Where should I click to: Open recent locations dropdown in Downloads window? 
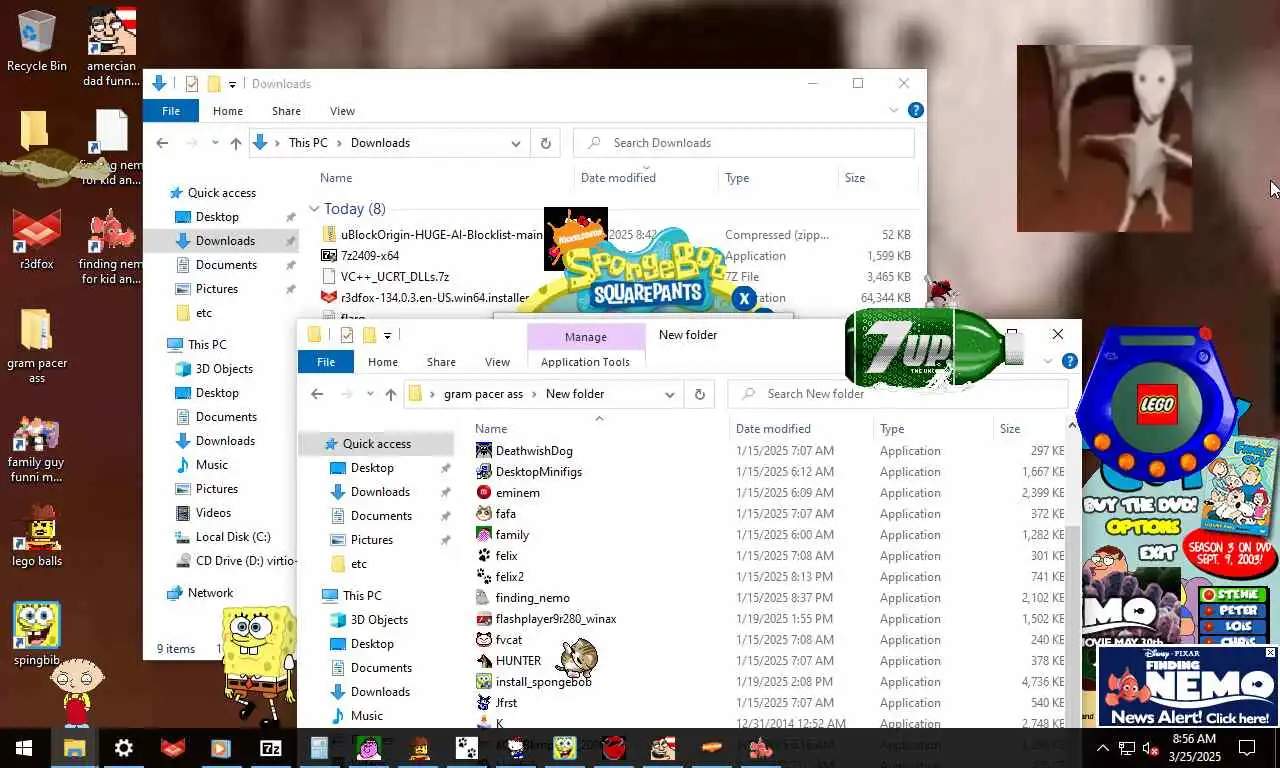215,143
